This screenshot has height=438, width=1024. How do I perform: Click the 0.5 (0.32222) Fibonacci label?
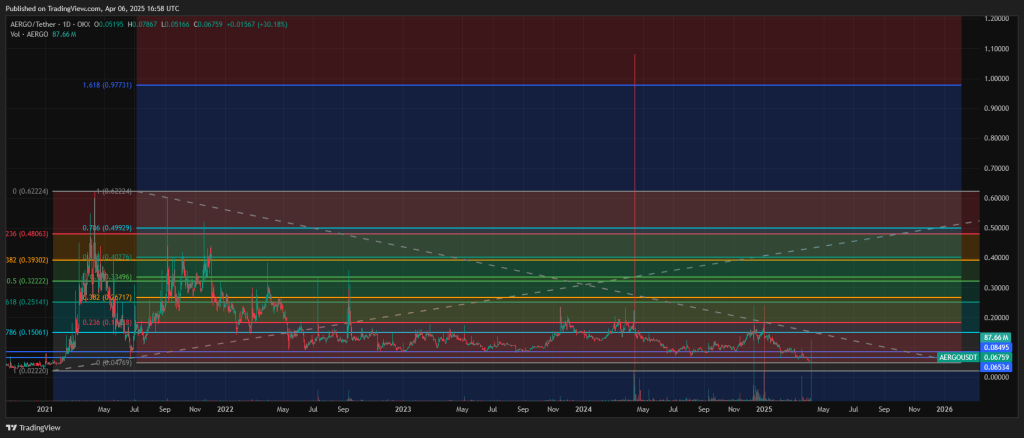pyautogui.click(x=28, y=281)
